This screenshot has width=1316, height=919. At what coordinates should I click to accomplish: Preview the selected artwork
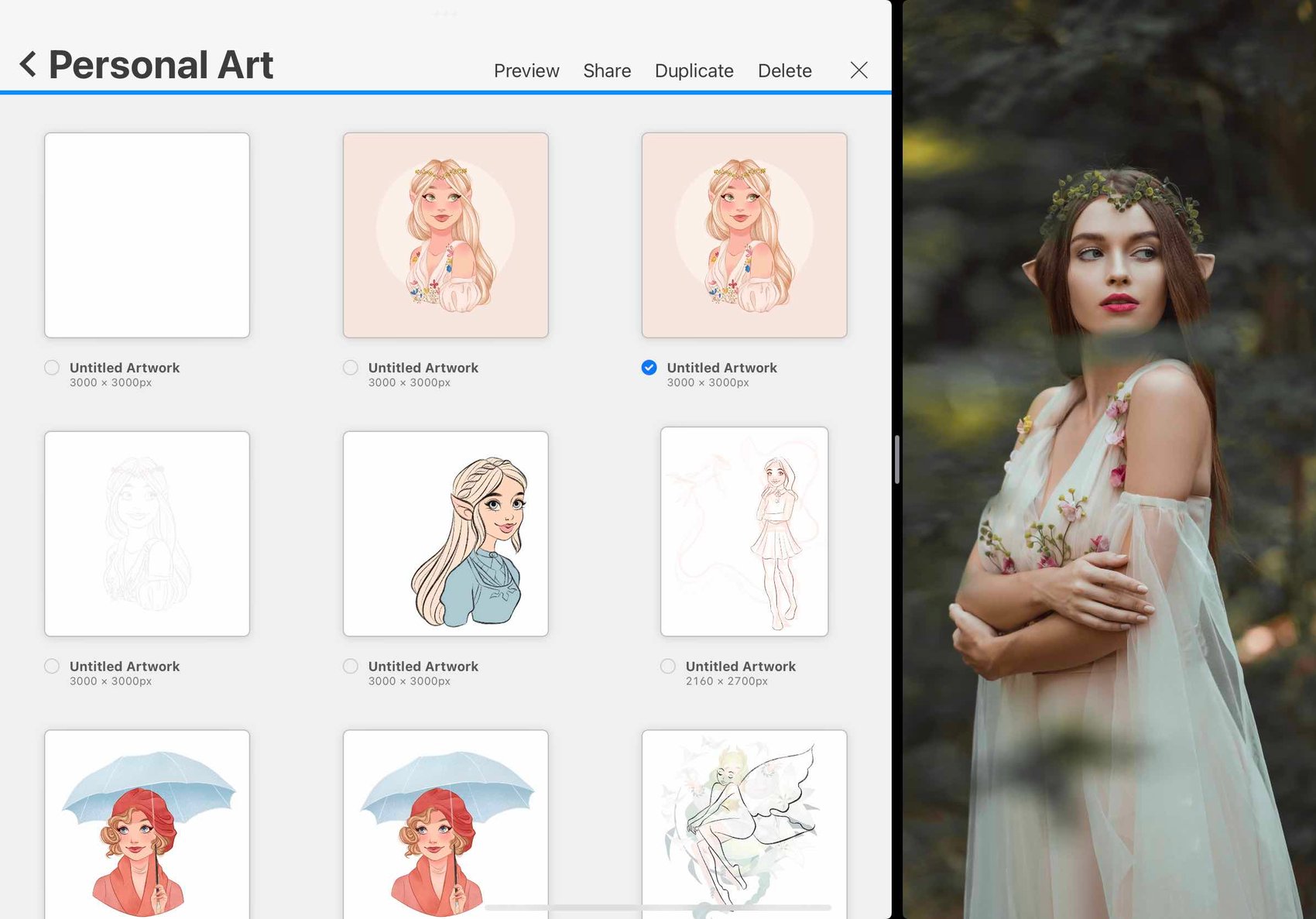coord(526,70)
